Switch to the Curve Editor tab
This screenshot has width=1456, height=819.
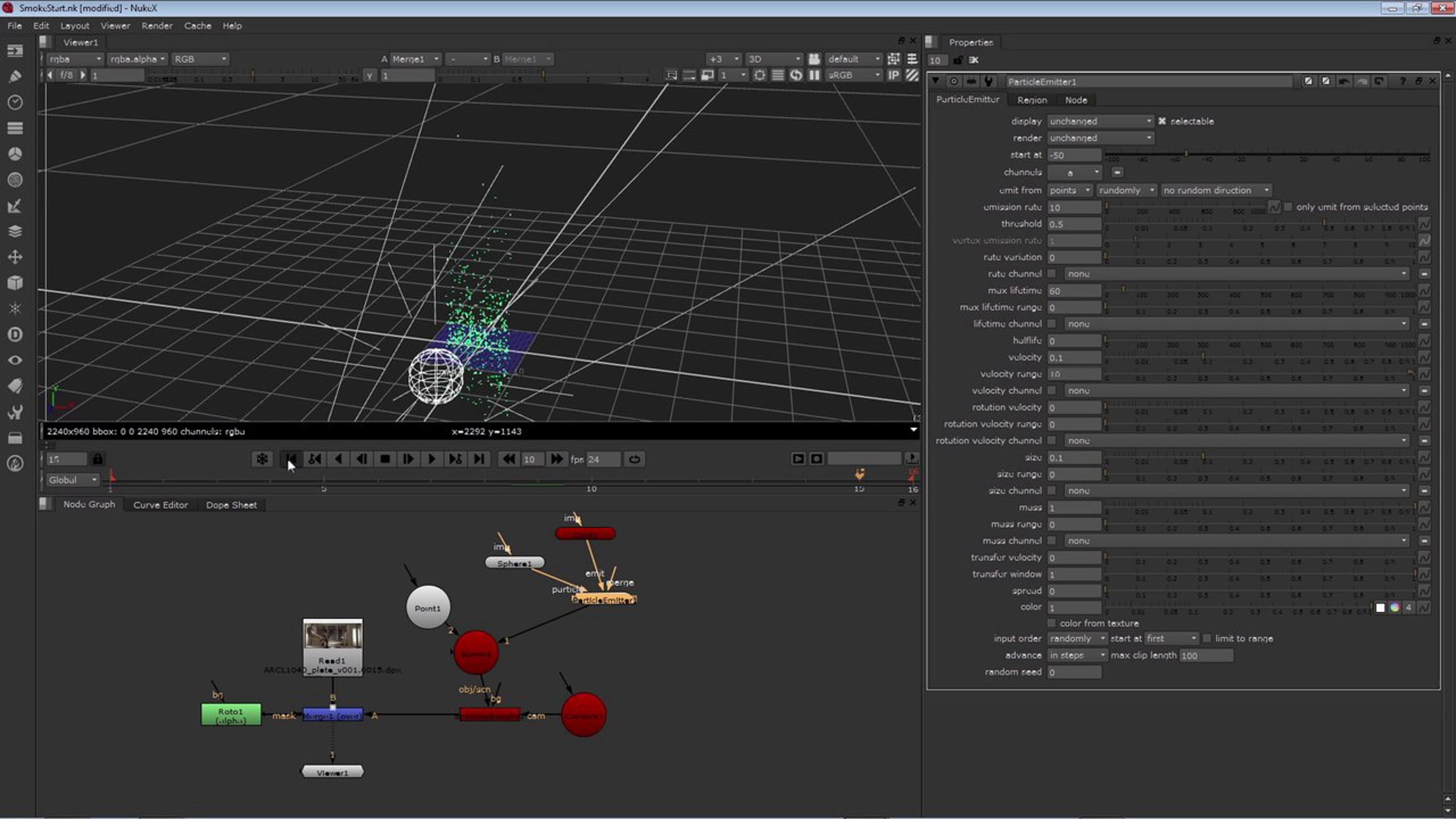160,505
